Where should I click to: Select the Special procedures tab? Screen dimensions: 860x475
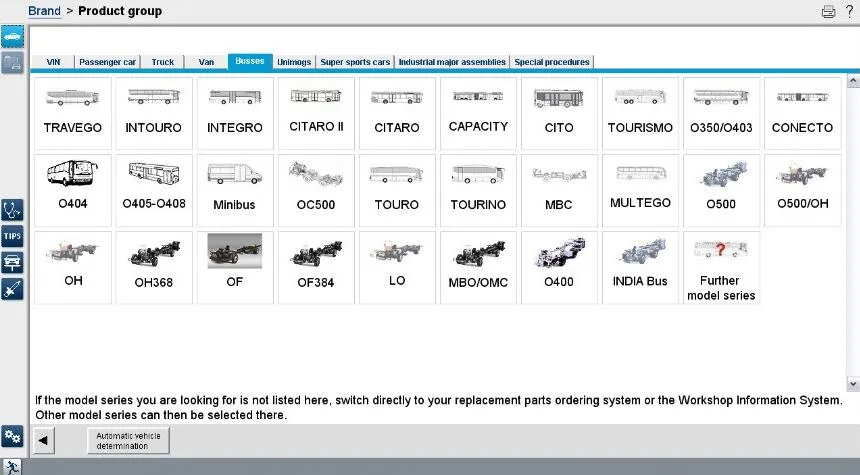pos(552,62)
